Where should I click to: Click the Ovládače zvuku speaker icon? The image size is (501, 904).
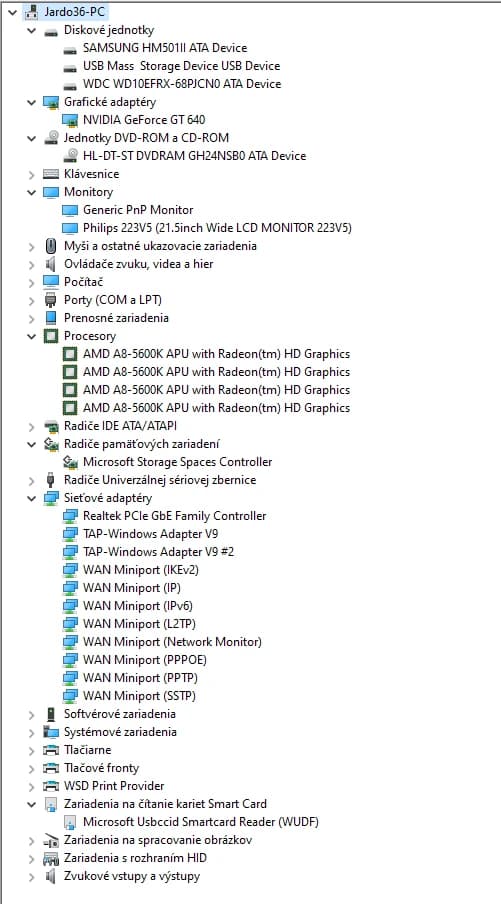point(51,264)
